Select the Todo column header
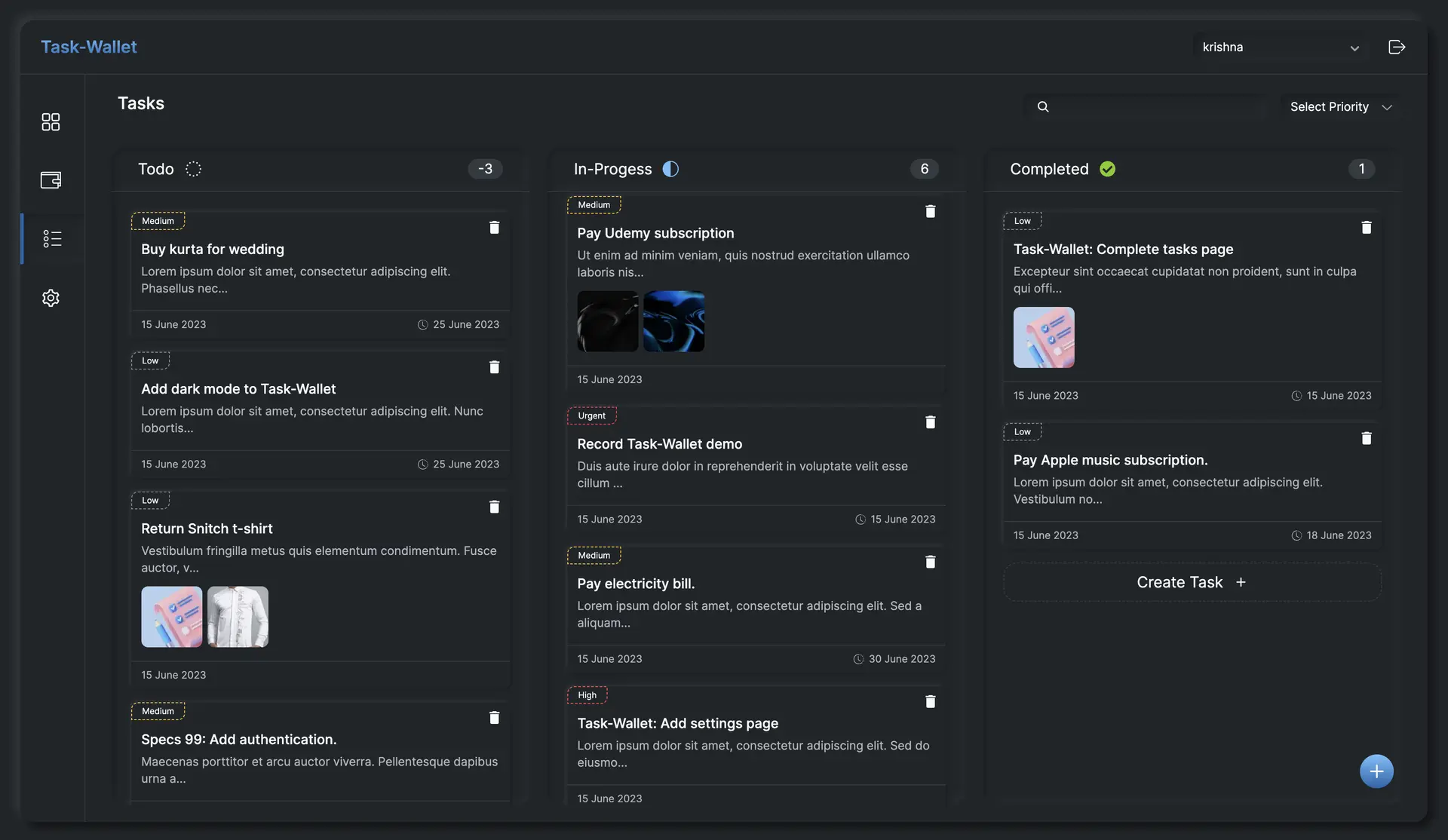Screen dimensions: 1448x840 pos(155,169)
